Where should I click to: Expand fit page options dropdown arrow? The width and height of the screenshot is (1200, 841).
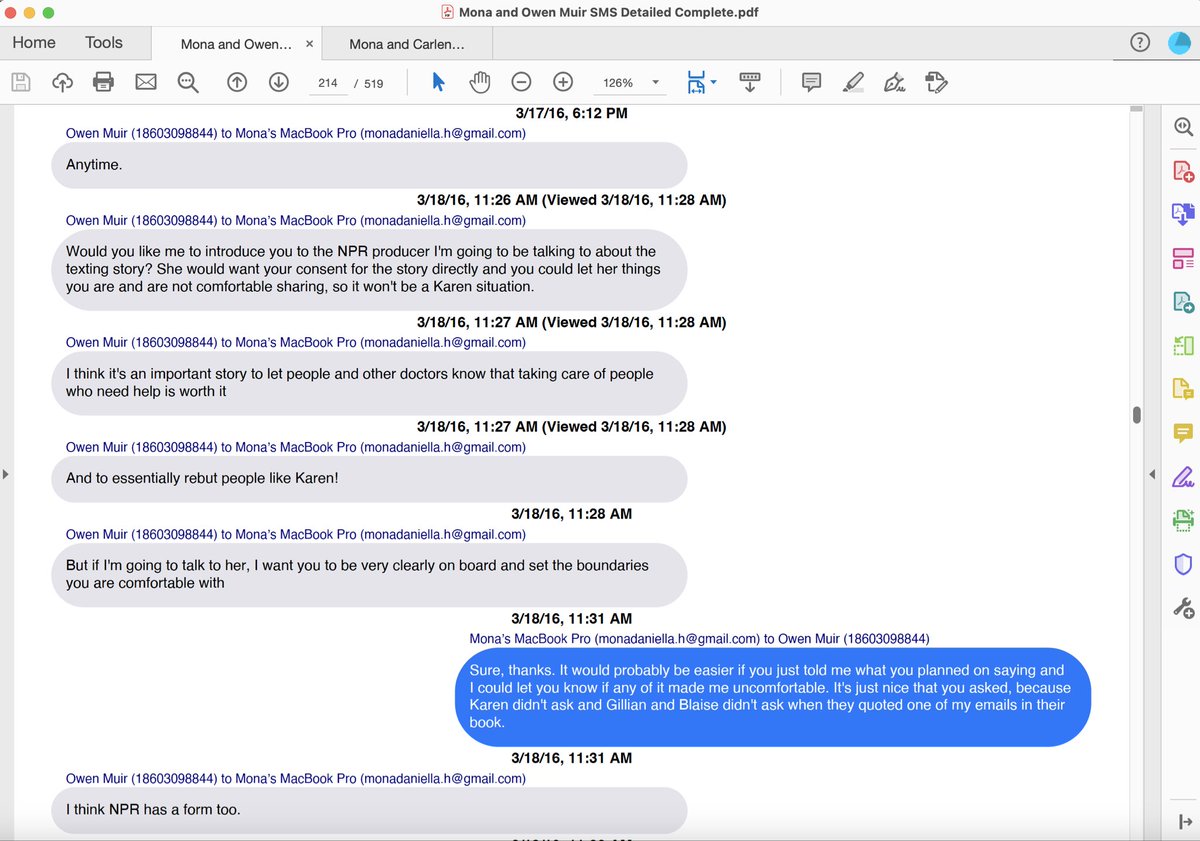tap(713, 82)
